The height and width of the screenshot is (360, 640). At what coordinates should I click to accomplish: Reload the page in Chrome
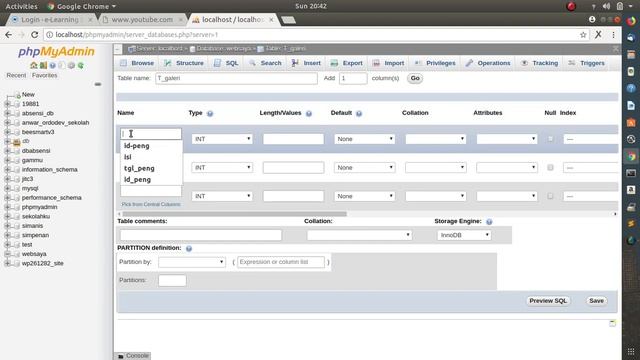35,35
